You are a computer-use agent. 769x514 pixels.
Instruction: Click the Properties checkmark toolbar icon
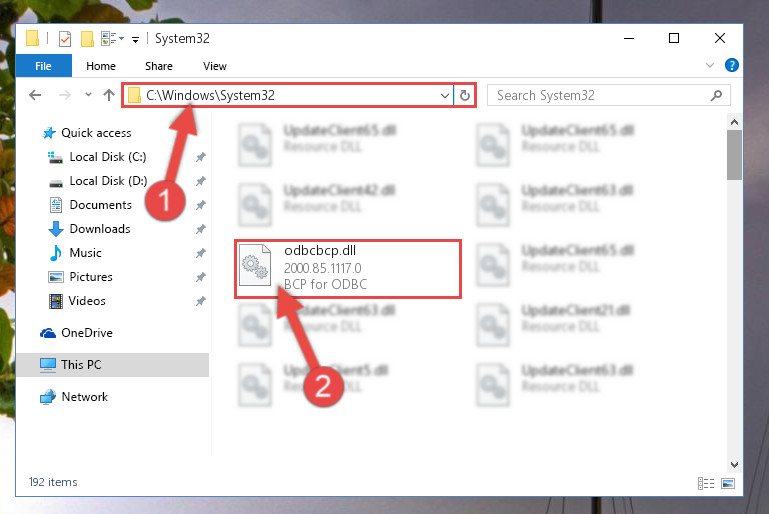[x=65, y=39]
